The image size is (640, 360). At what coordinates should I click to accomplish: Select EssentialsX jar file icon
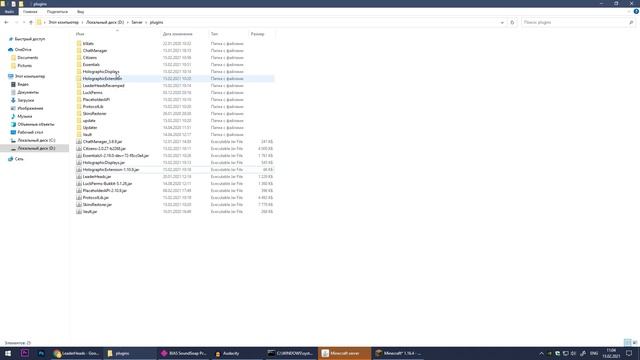(79, 156)
